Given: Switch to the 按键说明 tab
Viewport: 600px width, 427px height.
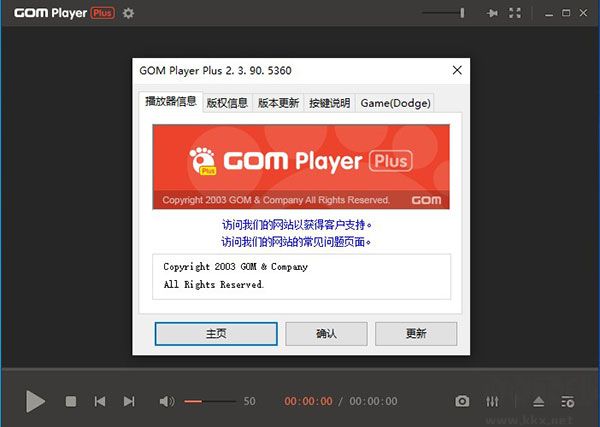Looking at the screenshot, I should [329, 103].
